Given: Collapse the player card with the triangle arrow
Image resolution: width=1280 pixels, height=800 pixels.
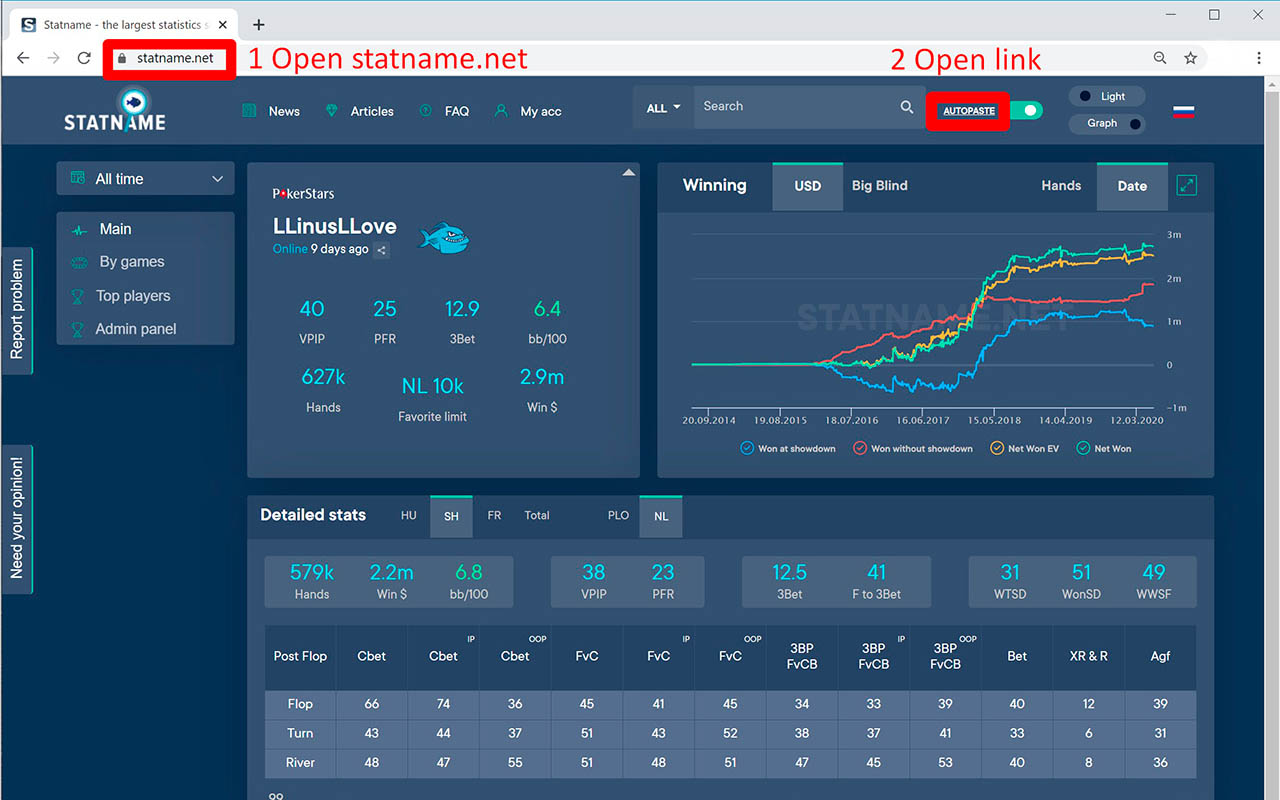Looking at the screenshot, I should pyautogui.click(x=629, y=173).
